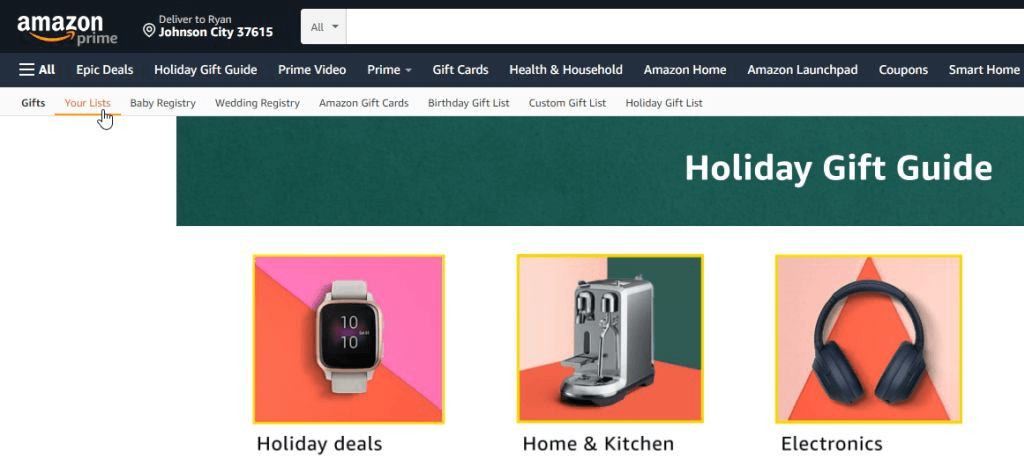Switch to the Baby Registry tab
1024x466 pixels.
coord(163,103)
